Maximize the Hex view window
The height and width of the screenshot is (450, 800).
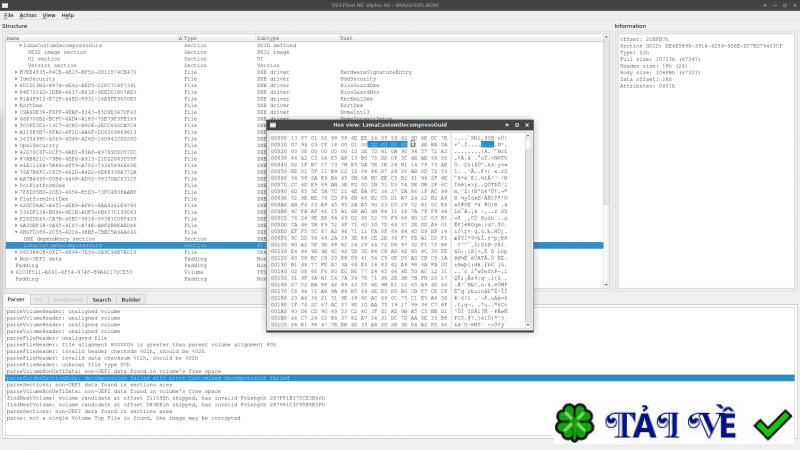coord(517,125)
